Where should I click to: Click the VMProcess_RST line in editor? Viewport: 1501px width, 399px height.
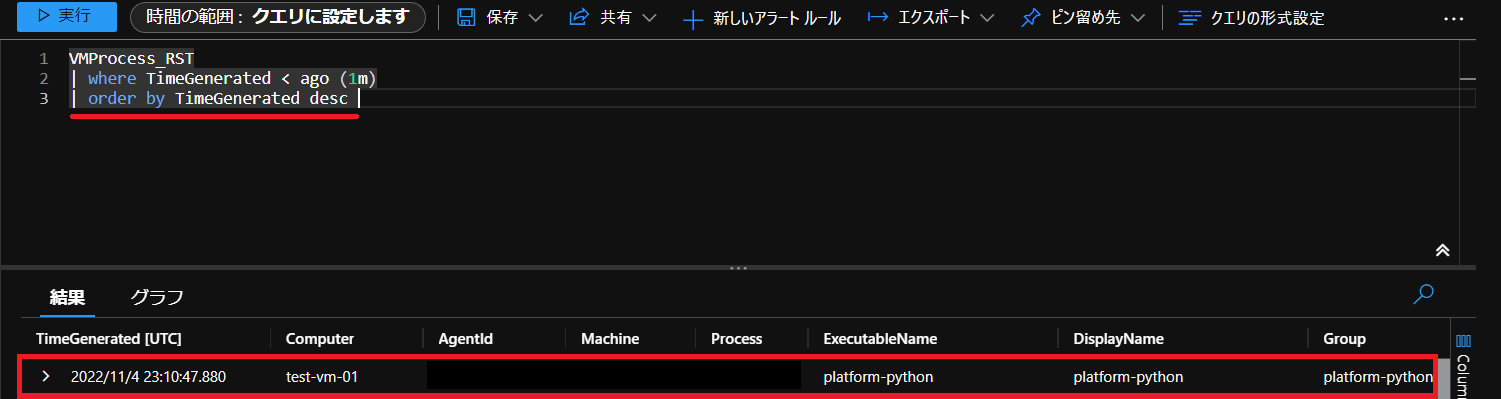[131, 58]
